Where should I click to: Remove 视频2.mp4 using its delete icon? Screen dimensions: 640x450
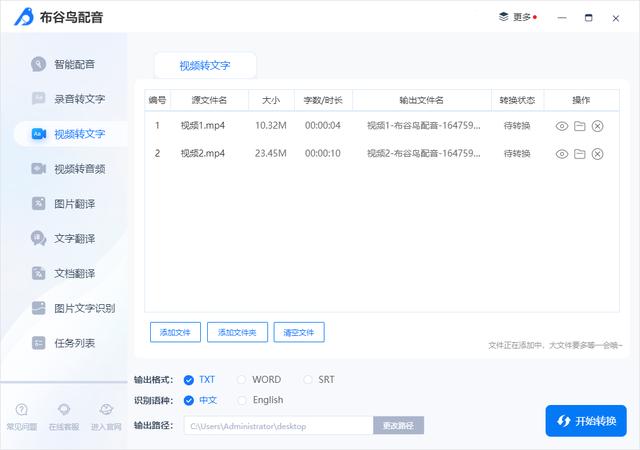click(598, 154)
